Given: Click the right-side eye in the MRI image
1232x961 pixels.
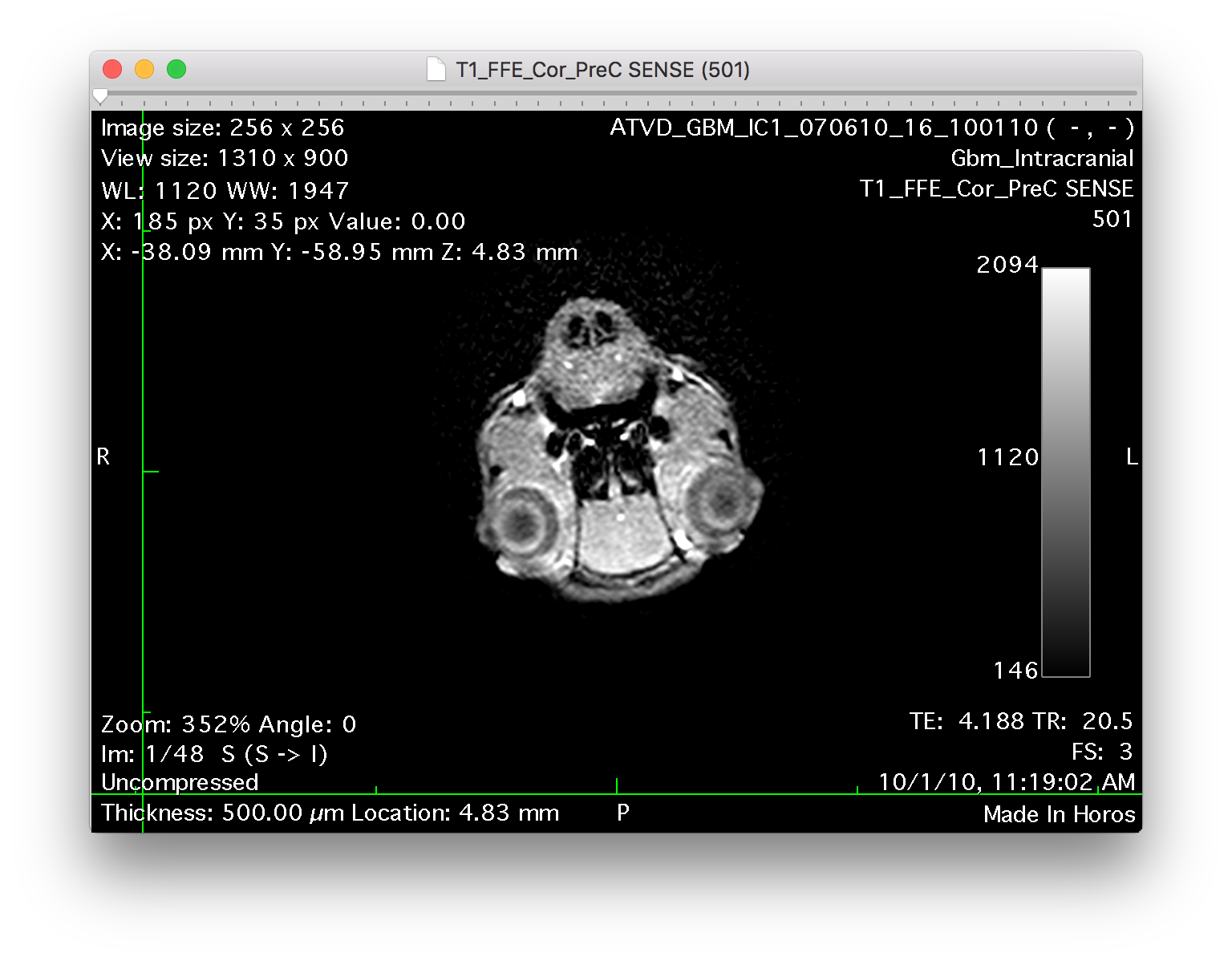Looking at the screenshot, I should click(x=720, y=503).
